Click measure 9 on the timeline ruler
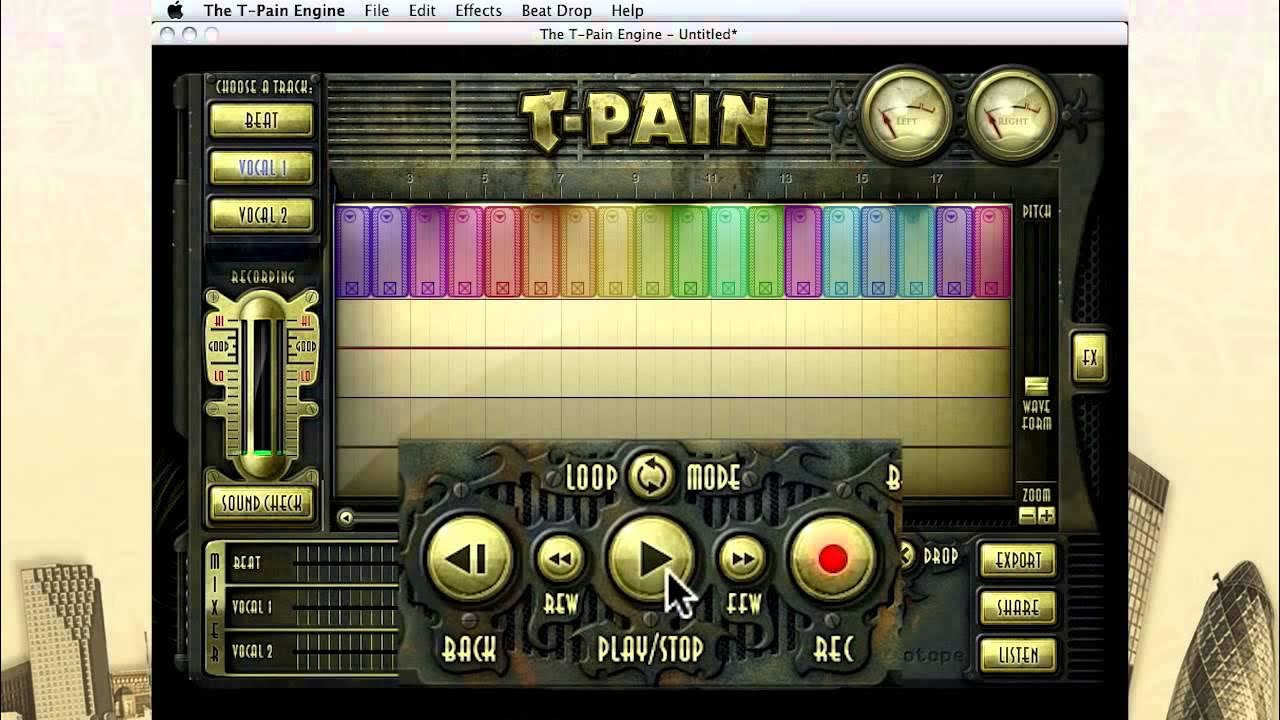Screen dimensions: 1280x720 coord(635,179)
